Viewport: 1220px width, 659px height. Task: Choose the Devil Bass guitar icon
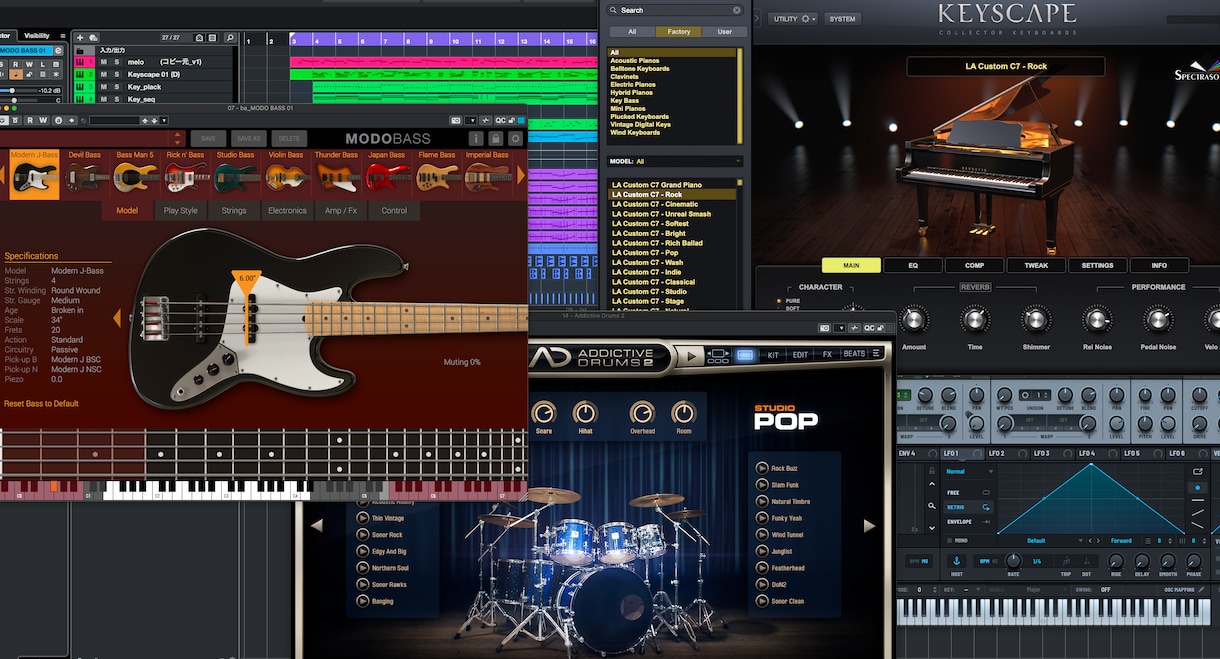(85, 178)
